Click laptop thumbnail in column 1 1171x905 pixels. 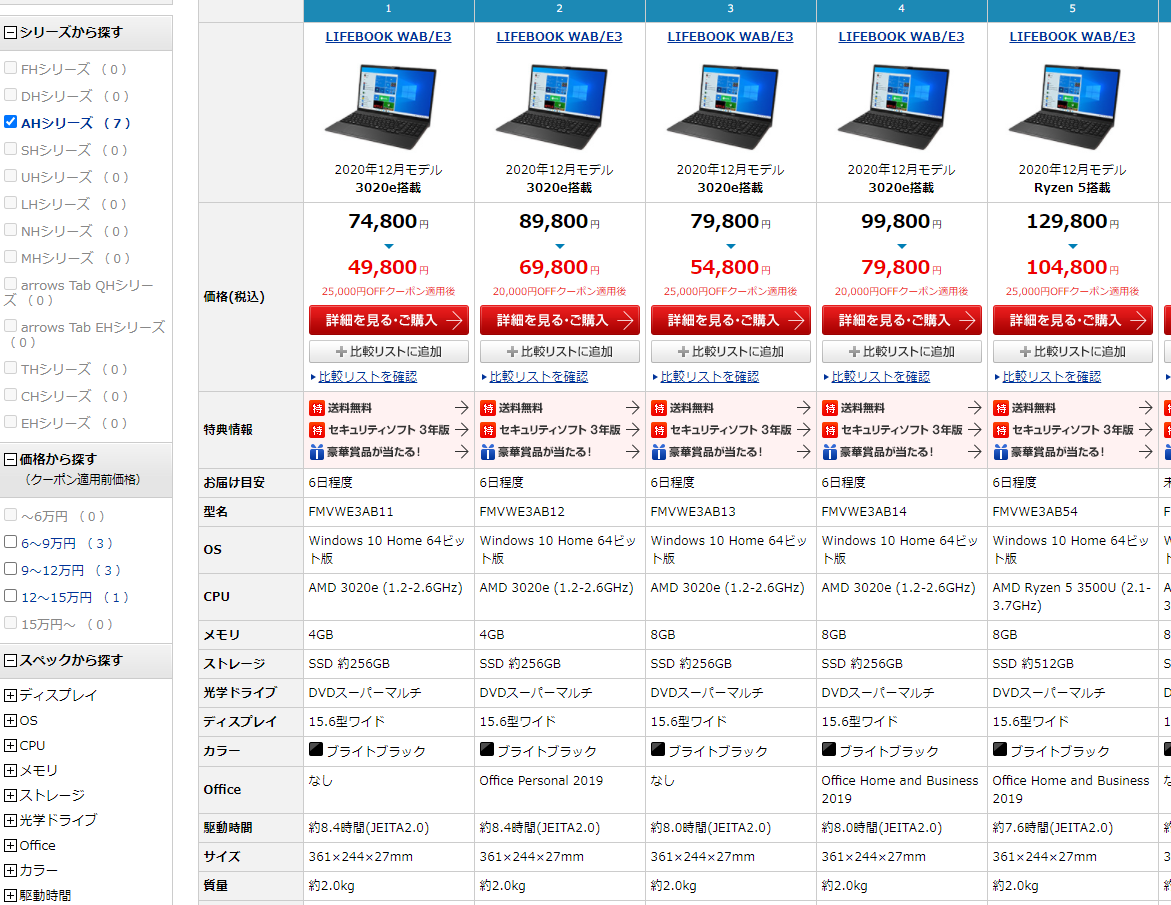click(382, 106)
